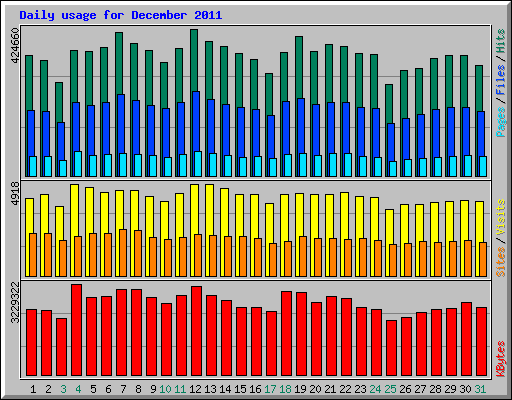512x400 pixels.
Task: Click the green day label 31
Action: click(480, 389)
